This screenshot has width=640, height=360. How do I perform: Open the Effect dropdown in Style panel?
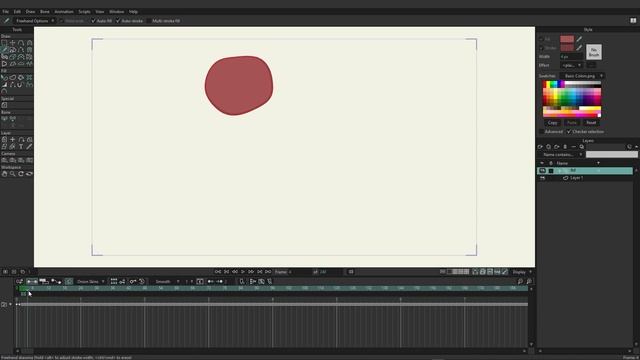571,65
